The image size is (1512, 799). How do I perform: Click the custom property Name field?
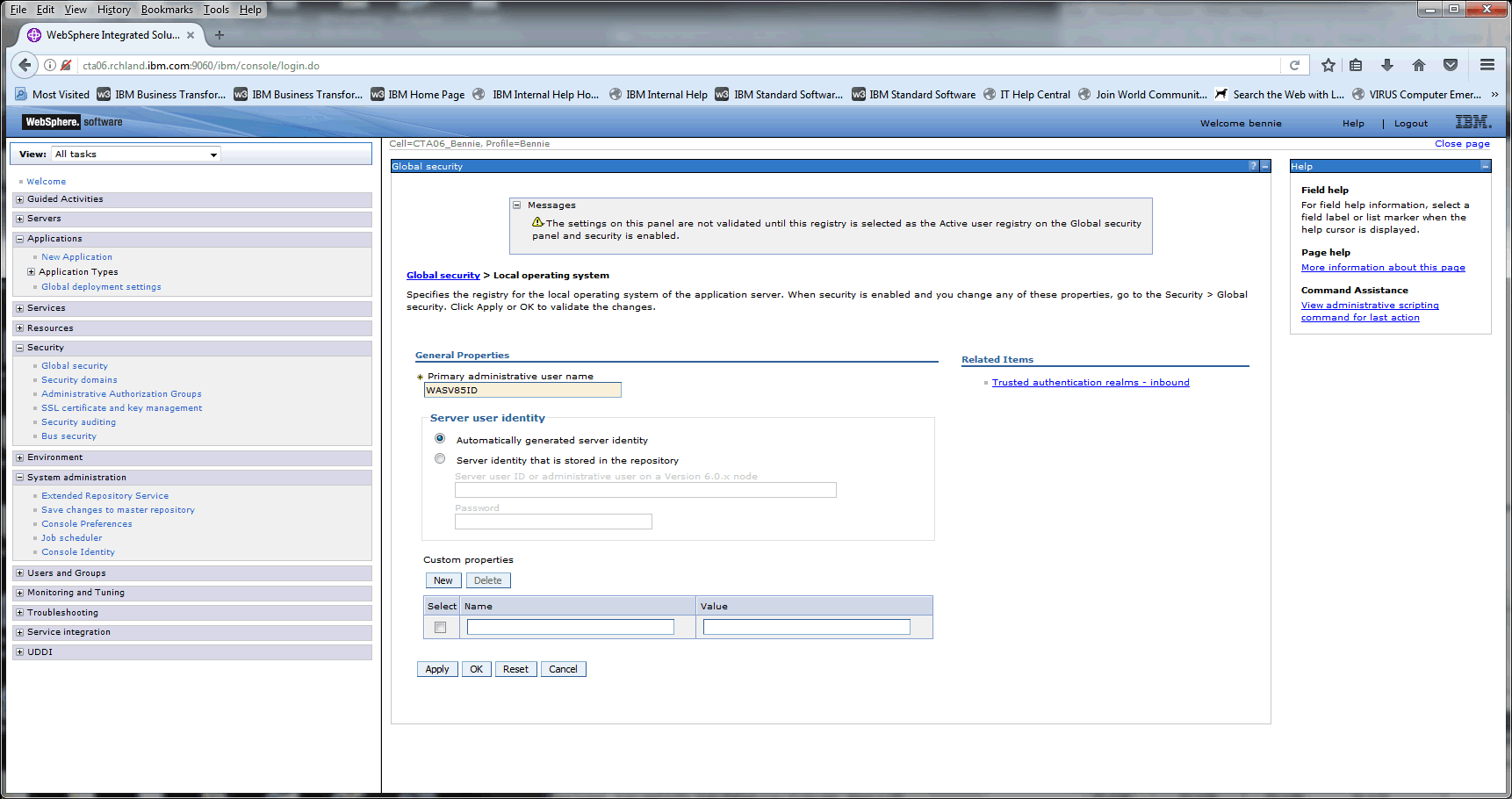[571, 627]
